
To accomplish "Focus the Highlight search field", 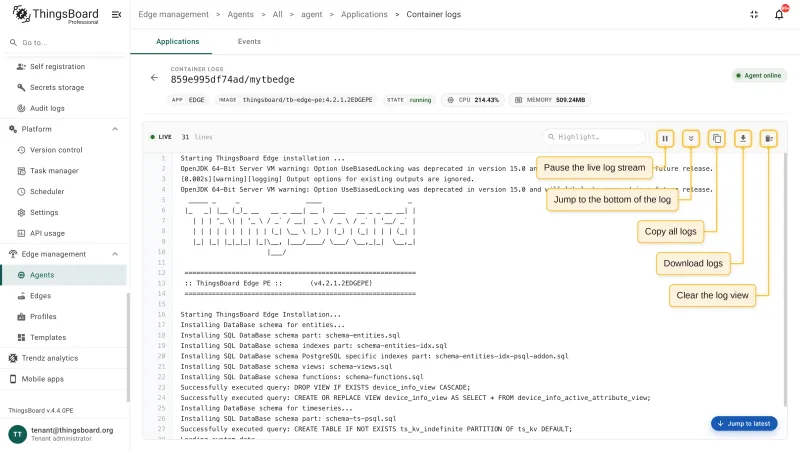I will 594,137.
